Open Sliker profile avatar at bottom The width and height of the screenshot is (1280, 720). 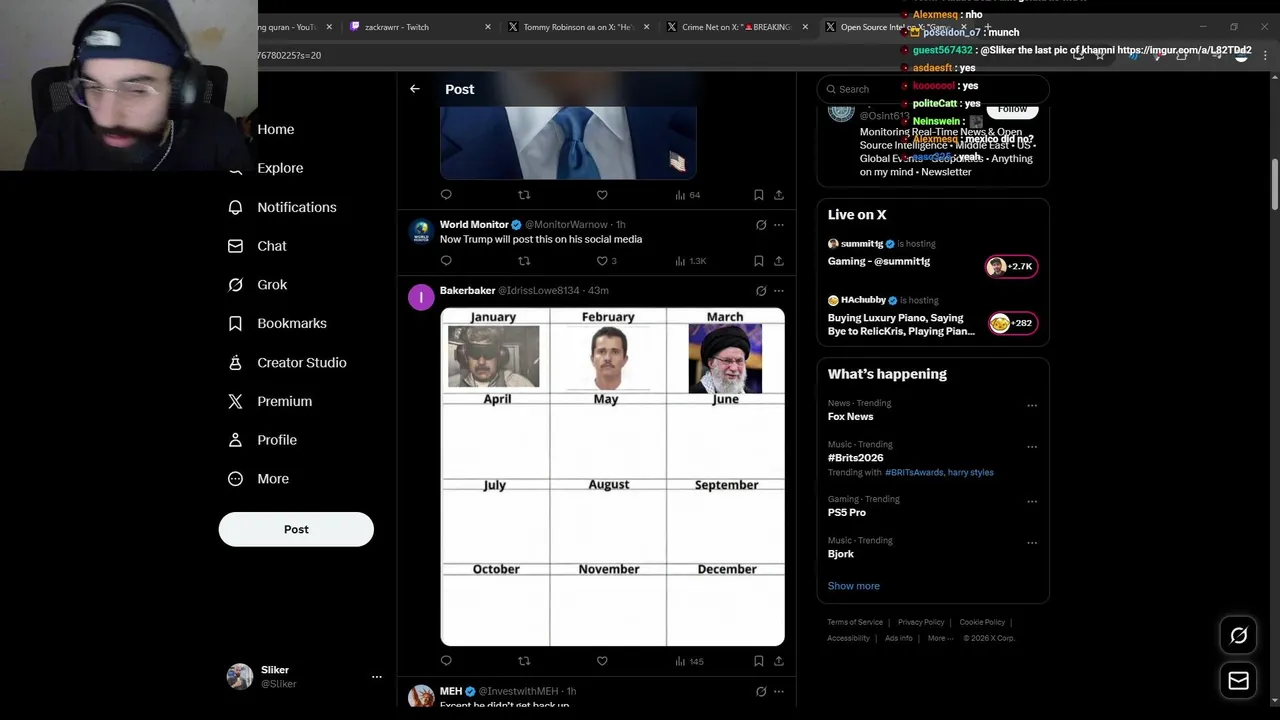[240, 677]
